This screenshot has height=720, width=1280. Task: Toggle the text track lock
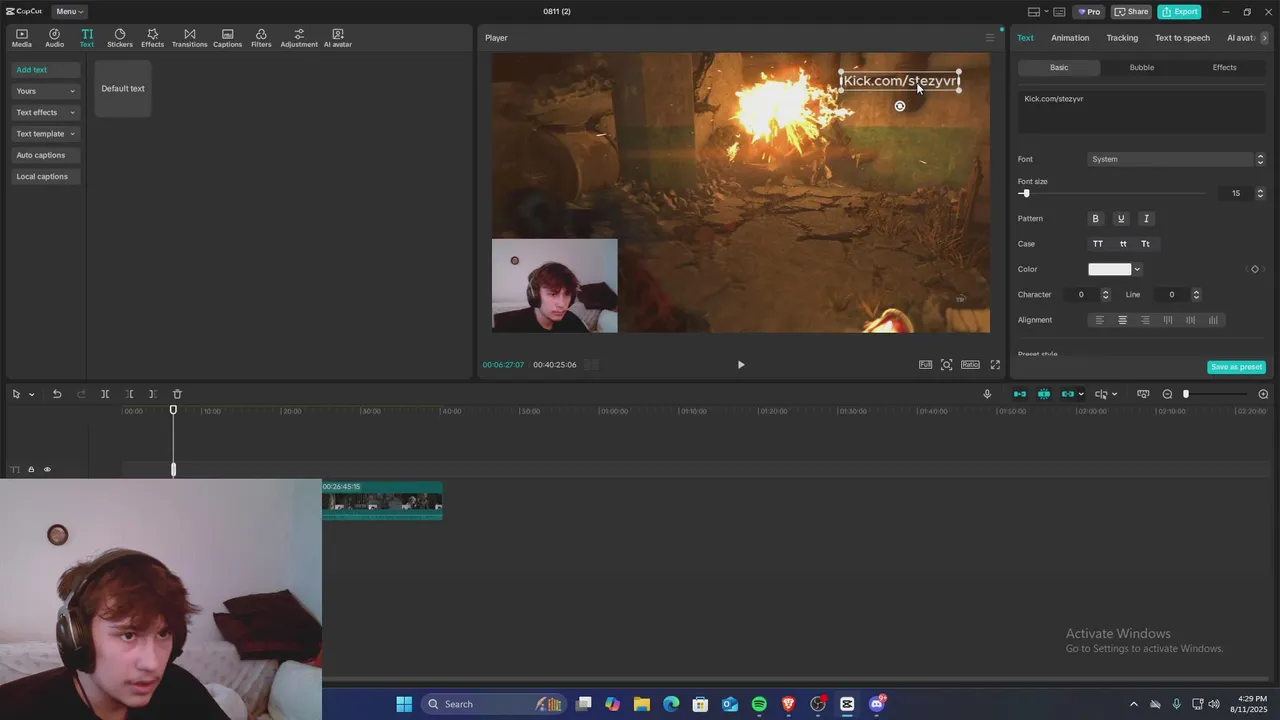tap(31, 469)
